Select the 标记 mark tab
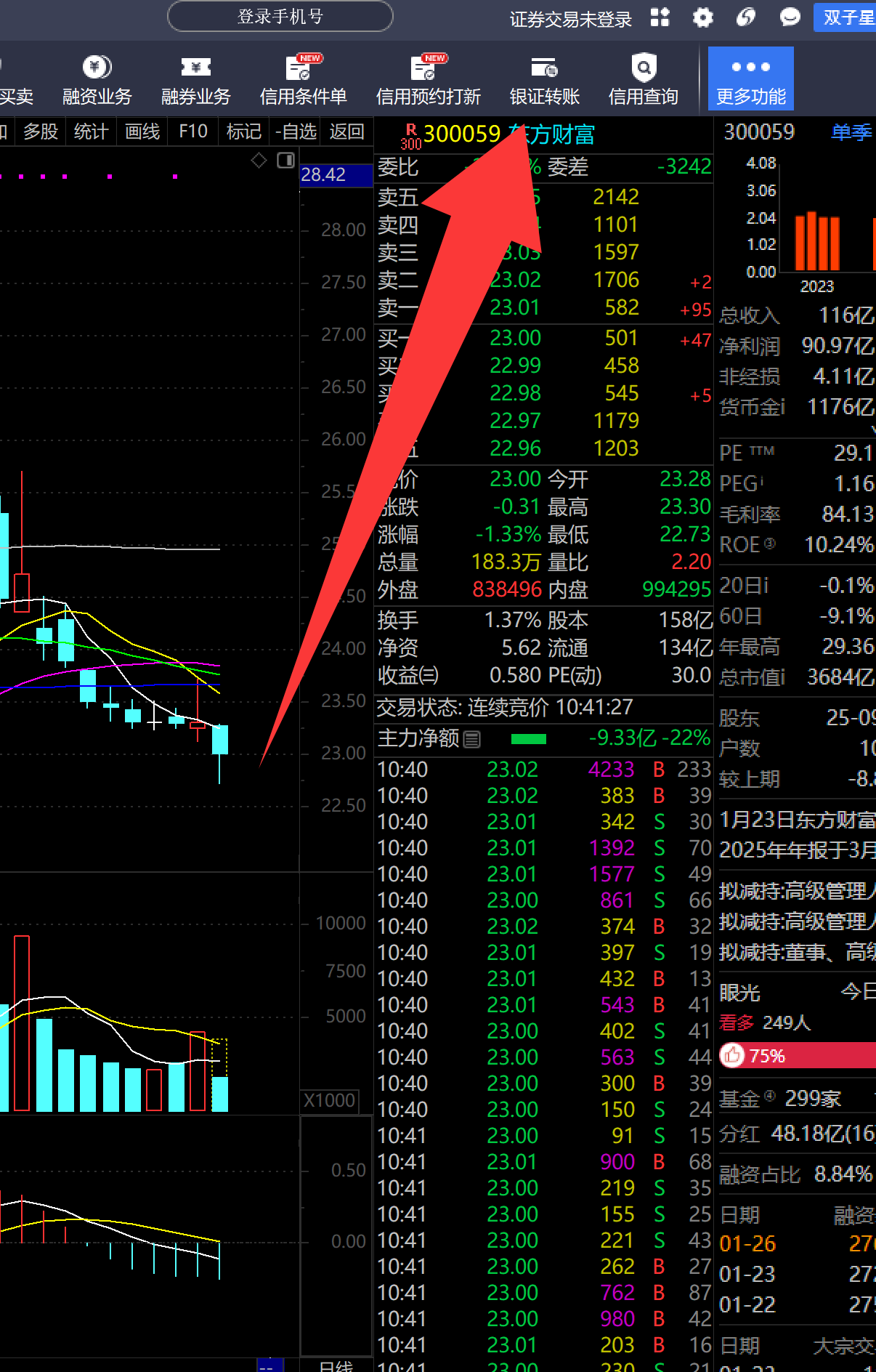The width and height of the screenshot is (876, 1372). (x=243, y=132)
